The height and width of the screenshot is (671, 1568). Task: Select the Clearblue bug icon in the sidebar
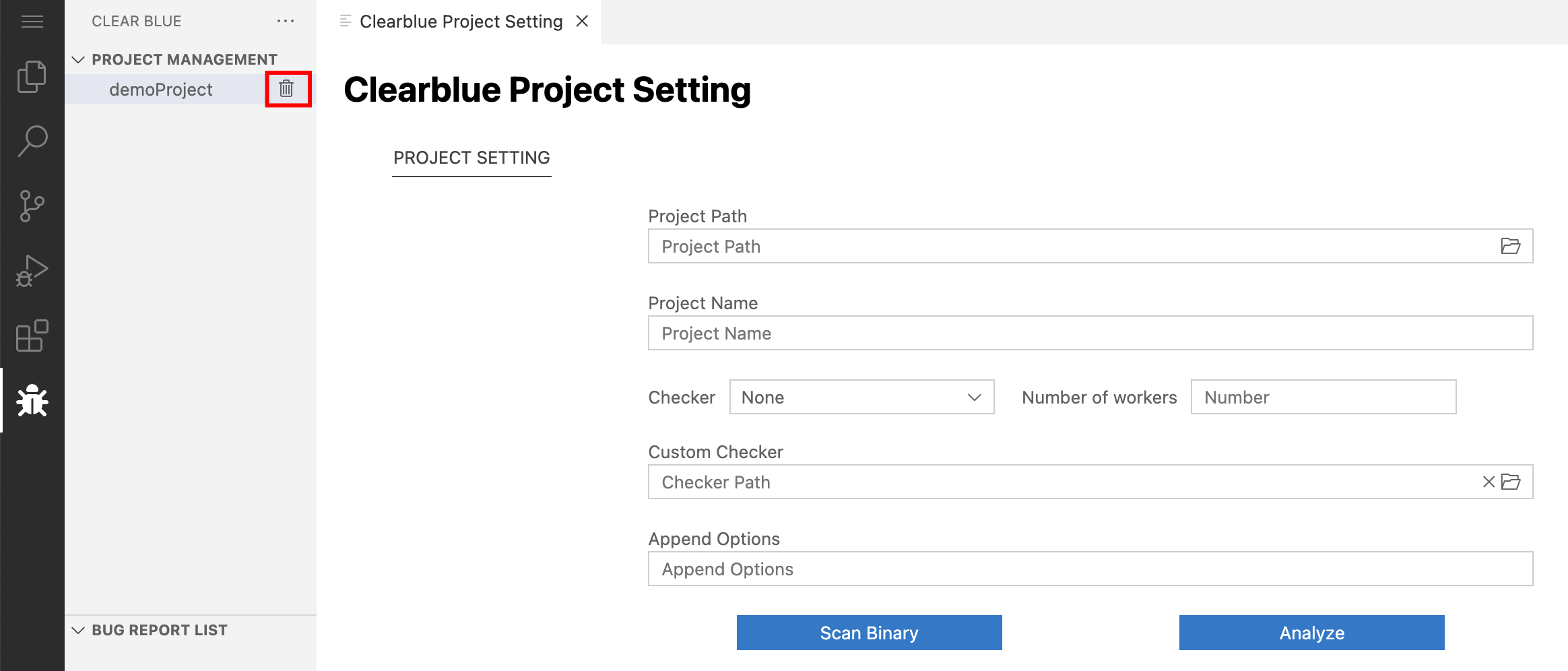pos(32,400)
